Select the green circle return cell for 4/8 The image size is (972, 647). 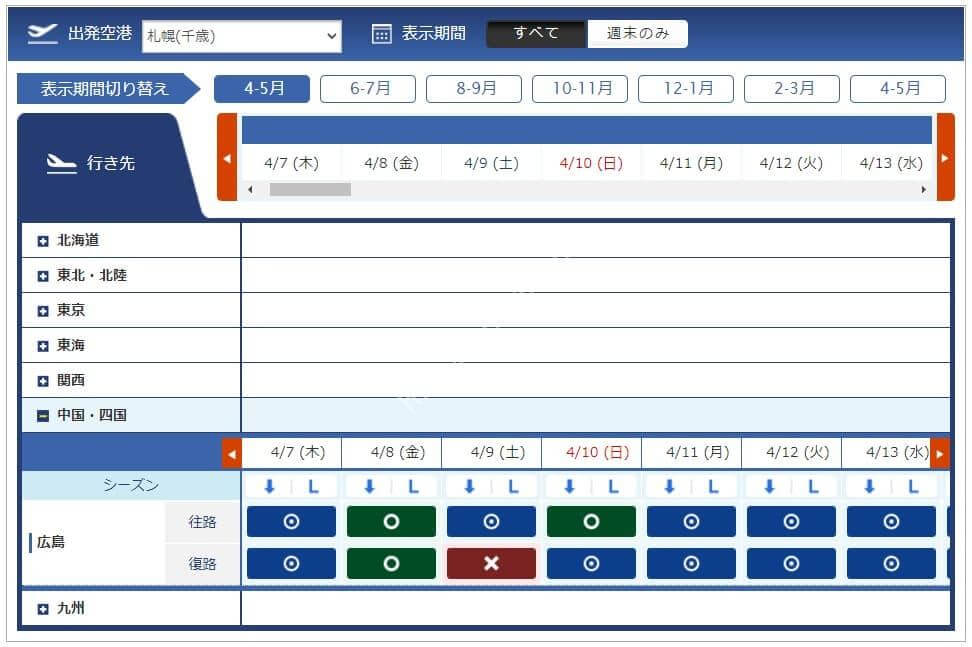coord(391,563)
